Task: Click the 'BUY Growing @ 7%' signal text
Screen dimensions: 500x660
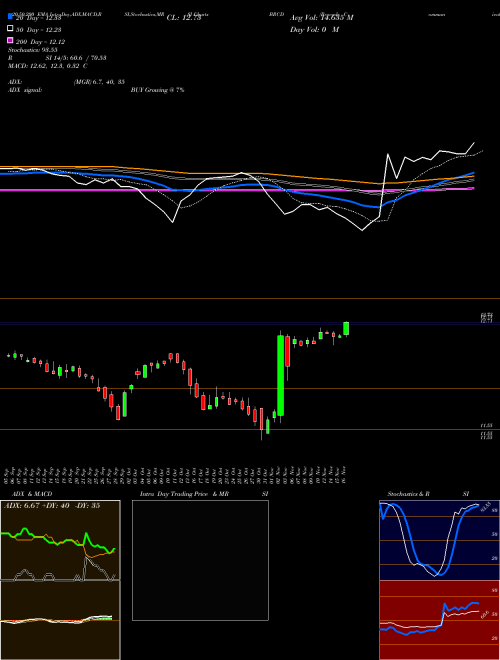Action: pyautogui.click(x=157, y=90)
